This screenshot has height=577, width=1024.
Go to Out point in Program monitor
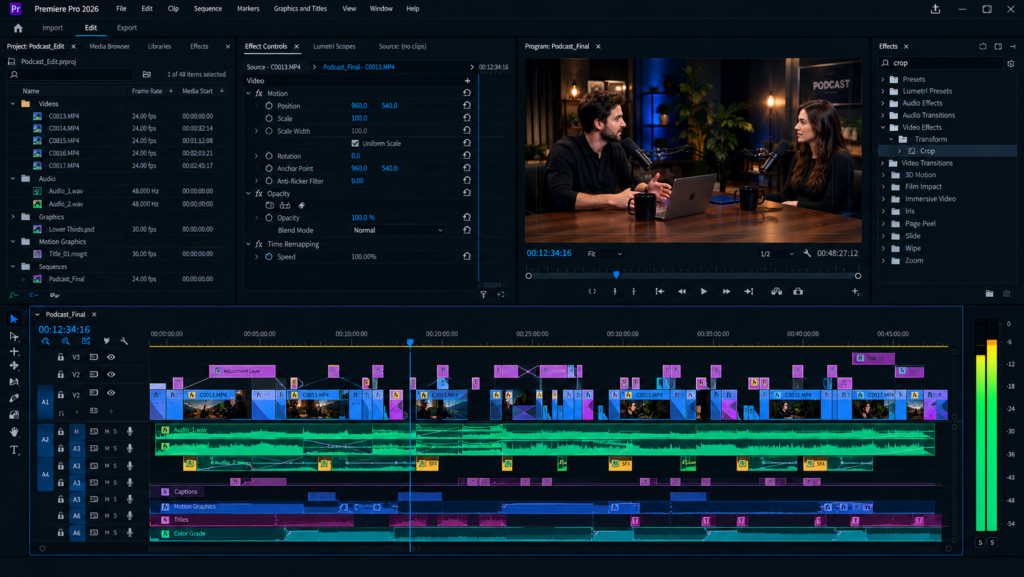click(748, 292)
